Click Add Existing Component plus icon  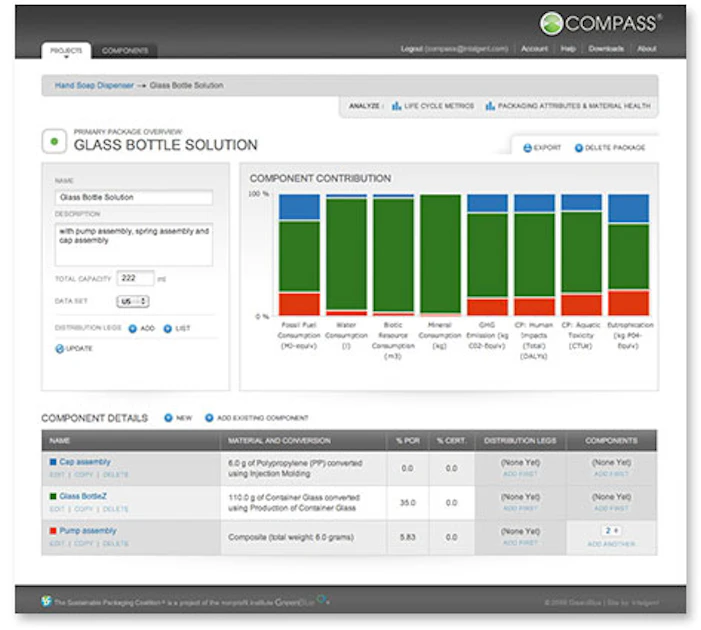pyautogui.click(x=209, y=418)
